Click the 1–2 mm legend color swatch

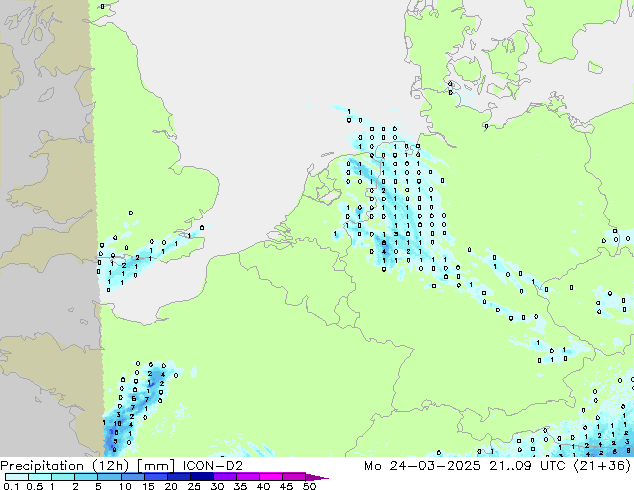[63, 477]
